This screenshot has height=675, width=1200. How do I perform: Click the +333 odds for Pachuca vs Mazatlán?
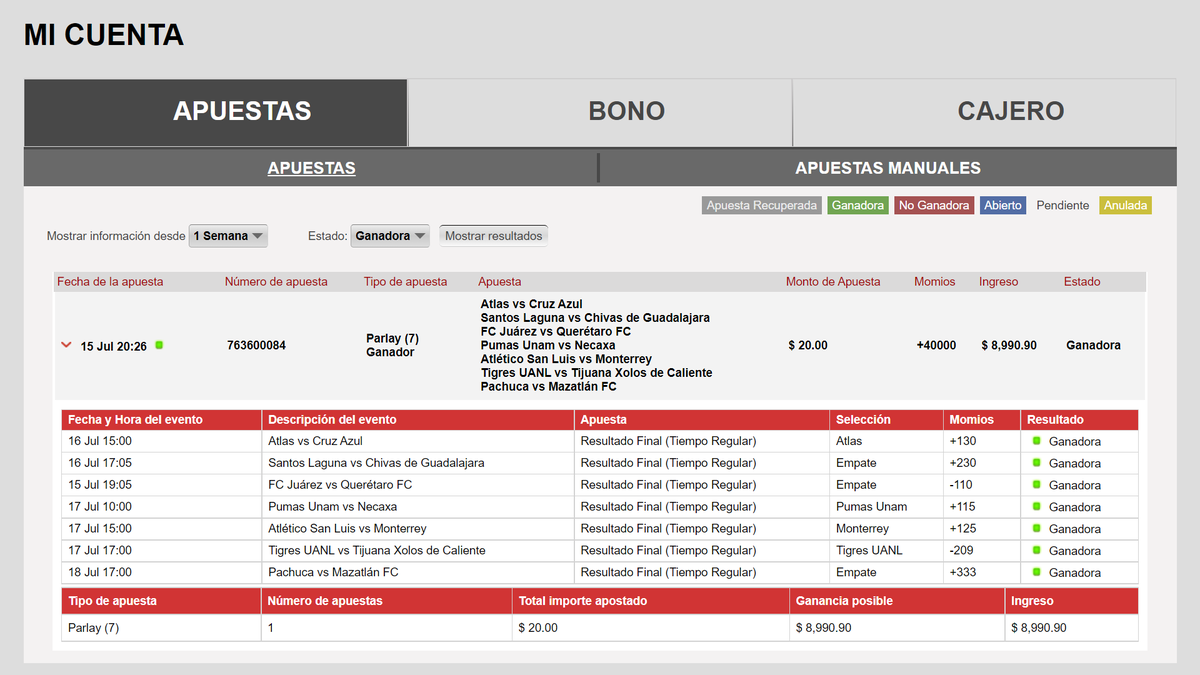pos(963,573)
